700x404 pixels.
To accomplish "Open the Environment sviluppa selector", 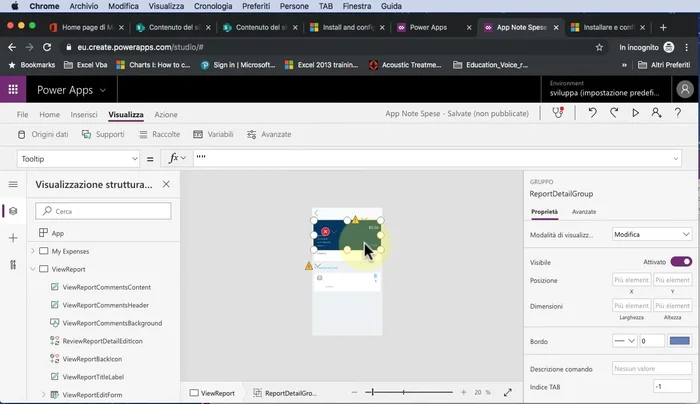I will (604, 89).
